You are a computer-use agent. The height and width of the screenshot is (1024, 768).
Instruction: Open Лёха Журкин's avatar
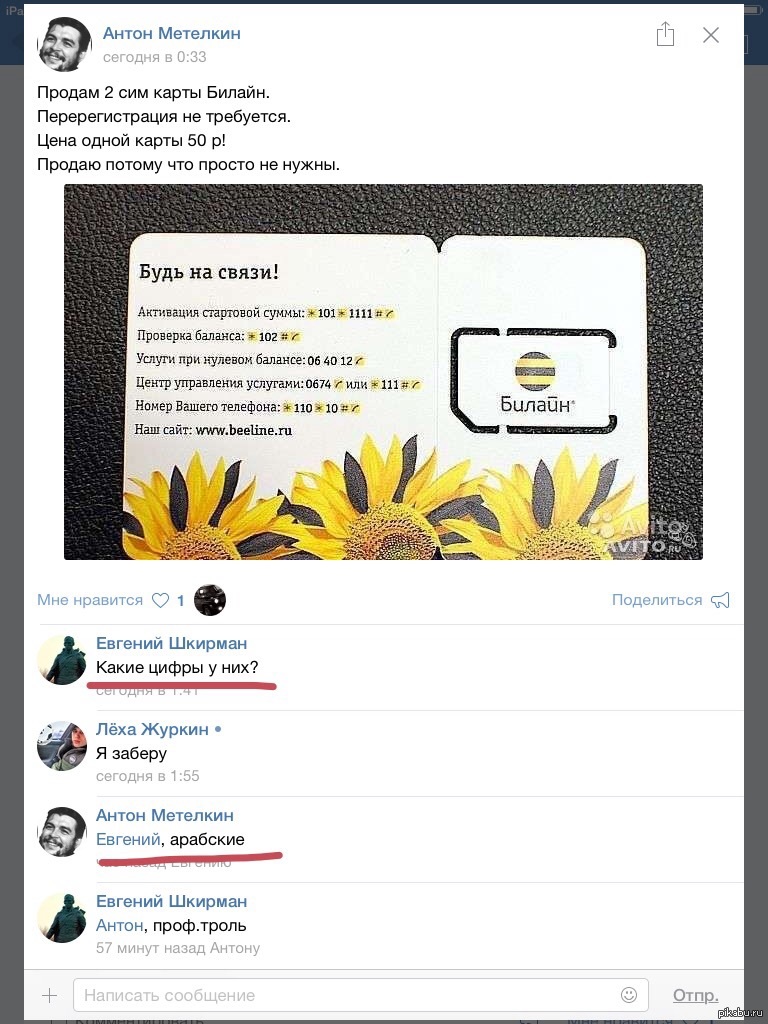(62, 746)
